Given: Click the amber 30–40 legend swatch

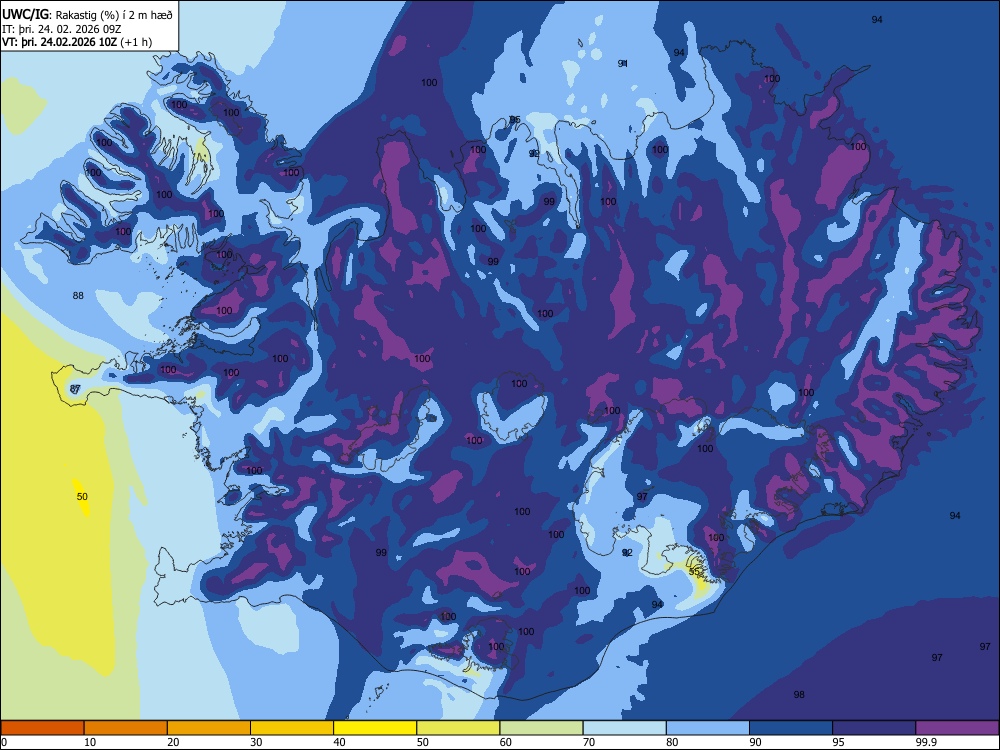Looking at the screenshot, I should pyautogui.click(x=292, y=728).
